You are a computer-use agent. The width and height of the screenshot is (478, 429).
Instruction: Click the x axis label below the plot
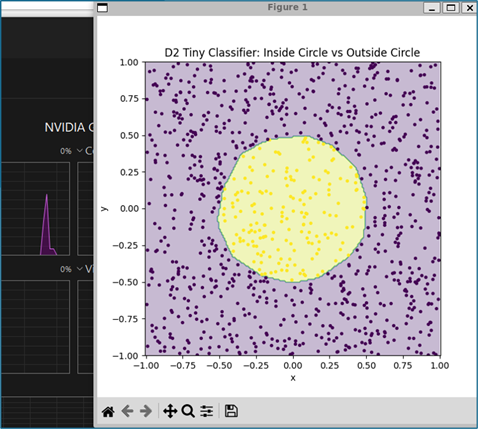293,378
